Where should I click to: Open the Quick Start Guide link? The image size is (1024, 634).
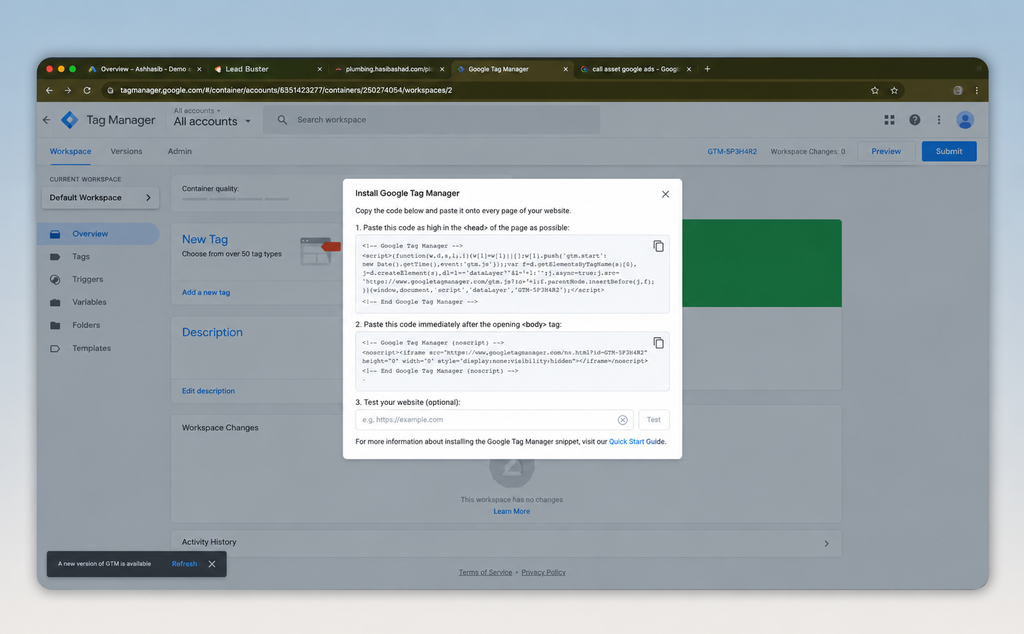637,442
